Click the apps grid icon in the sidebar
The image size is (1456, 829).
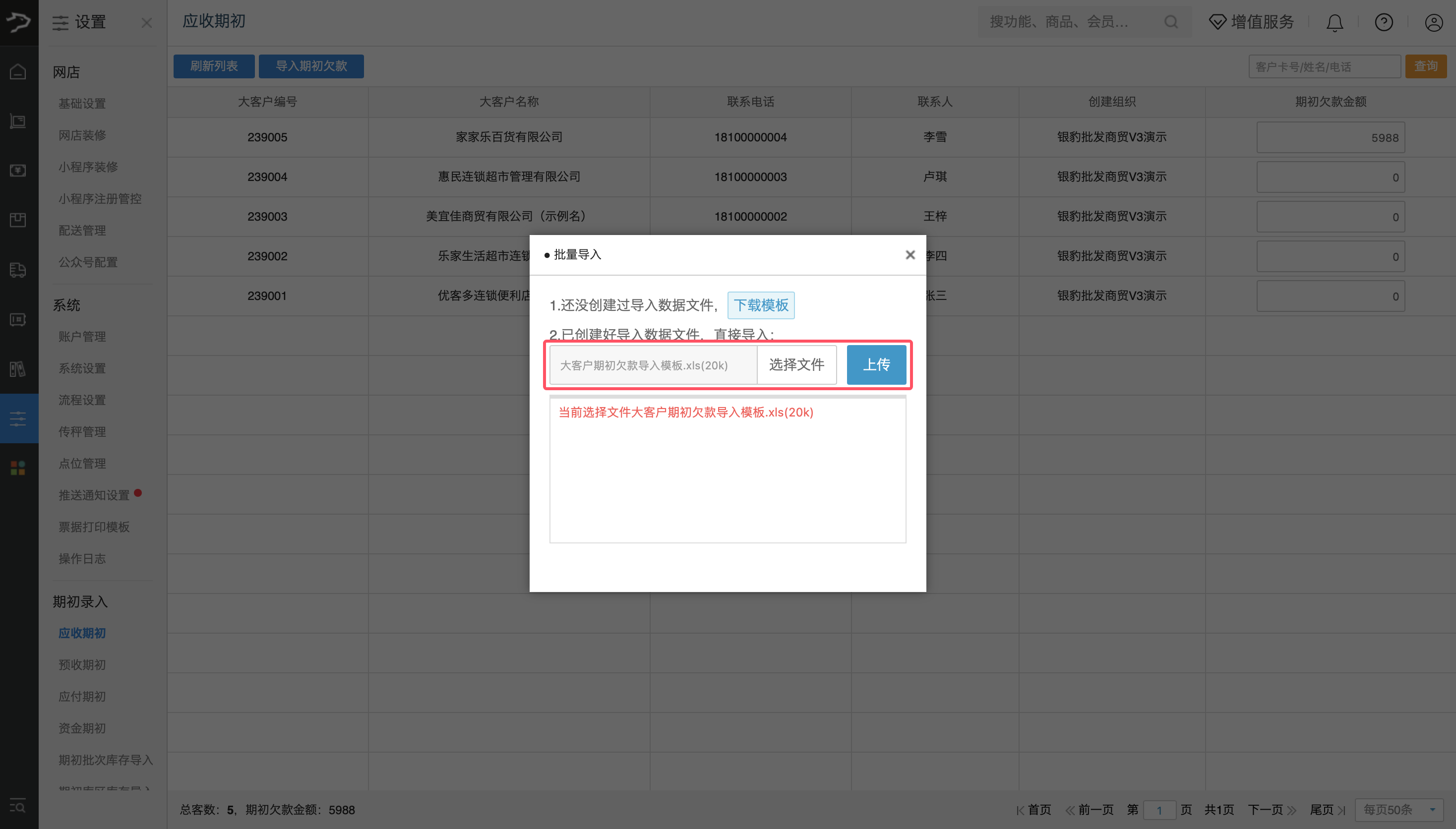[18, 468]
